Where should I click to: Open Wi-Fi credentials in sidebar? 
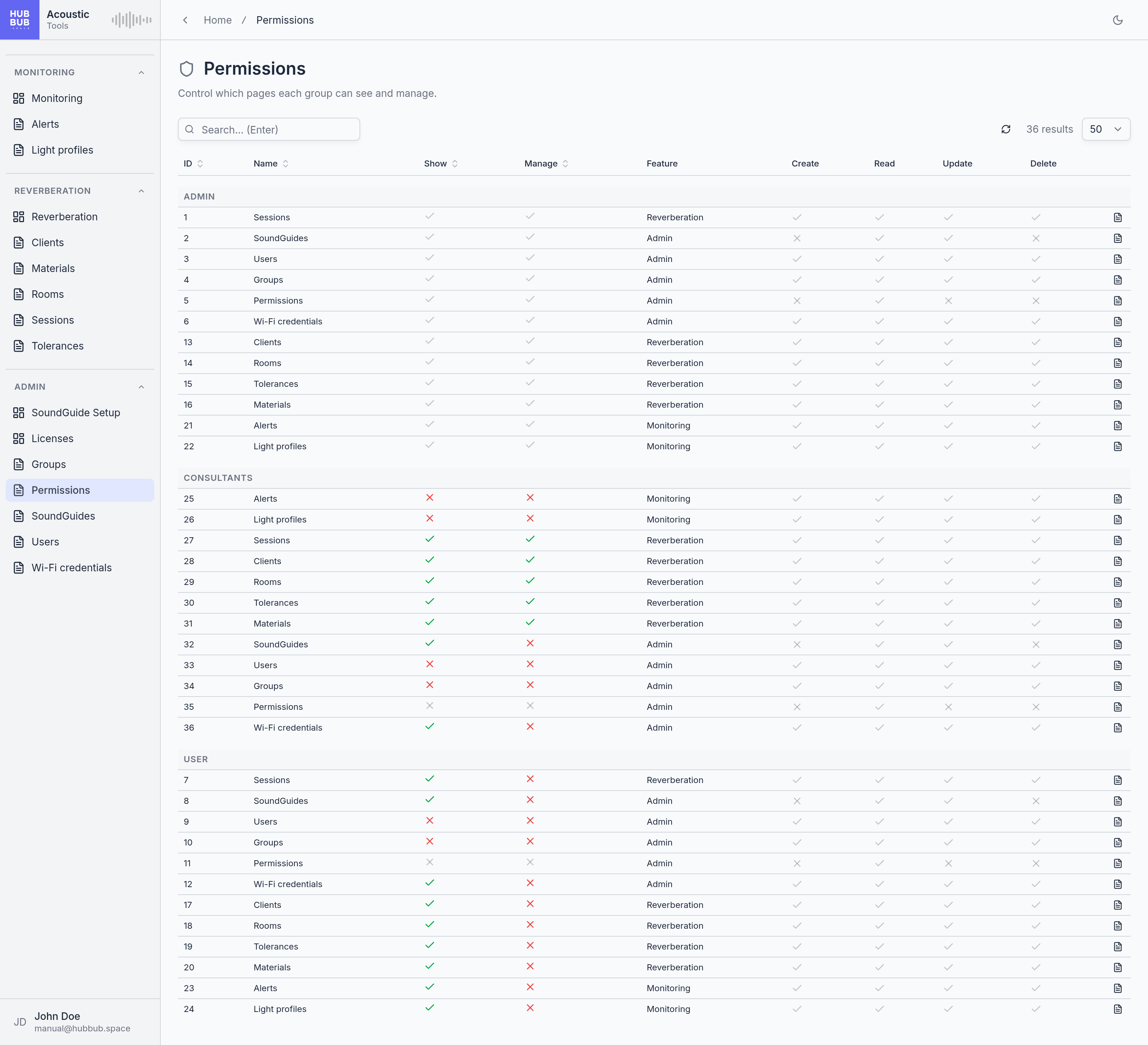[80, 568]
